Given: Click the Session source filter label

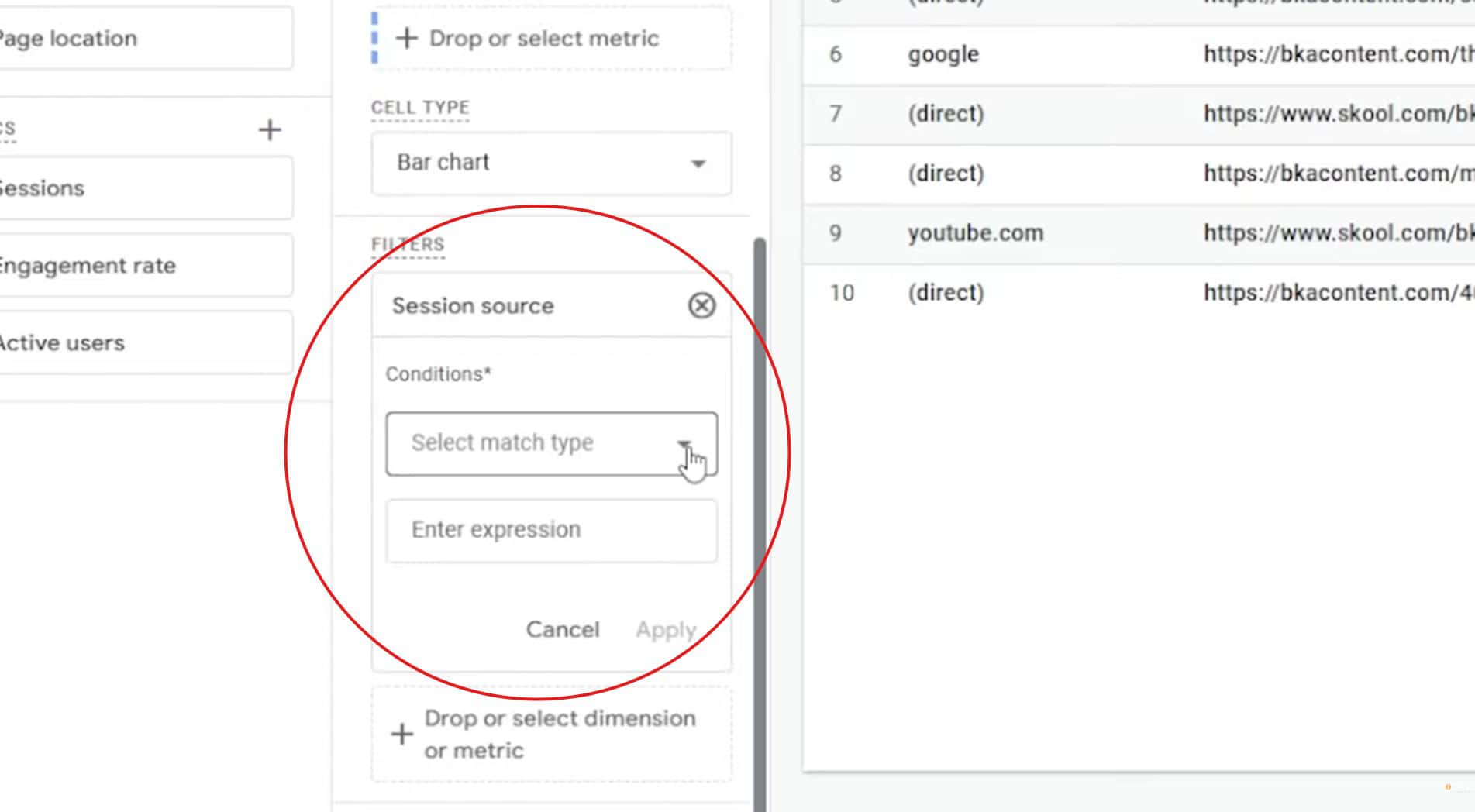Looking at the screenshot, I should [x=473, y=305].
